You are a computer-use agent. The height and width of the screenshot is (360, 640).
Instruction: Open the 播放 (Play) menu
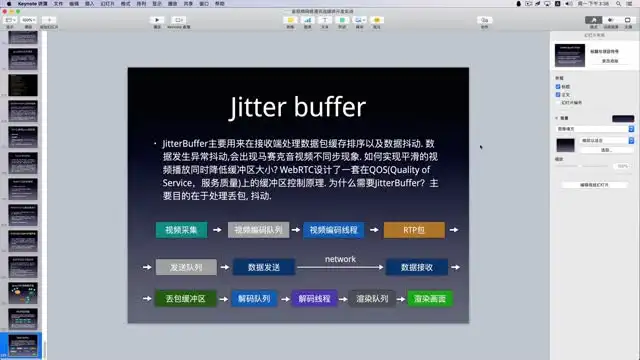coord(173,3)
